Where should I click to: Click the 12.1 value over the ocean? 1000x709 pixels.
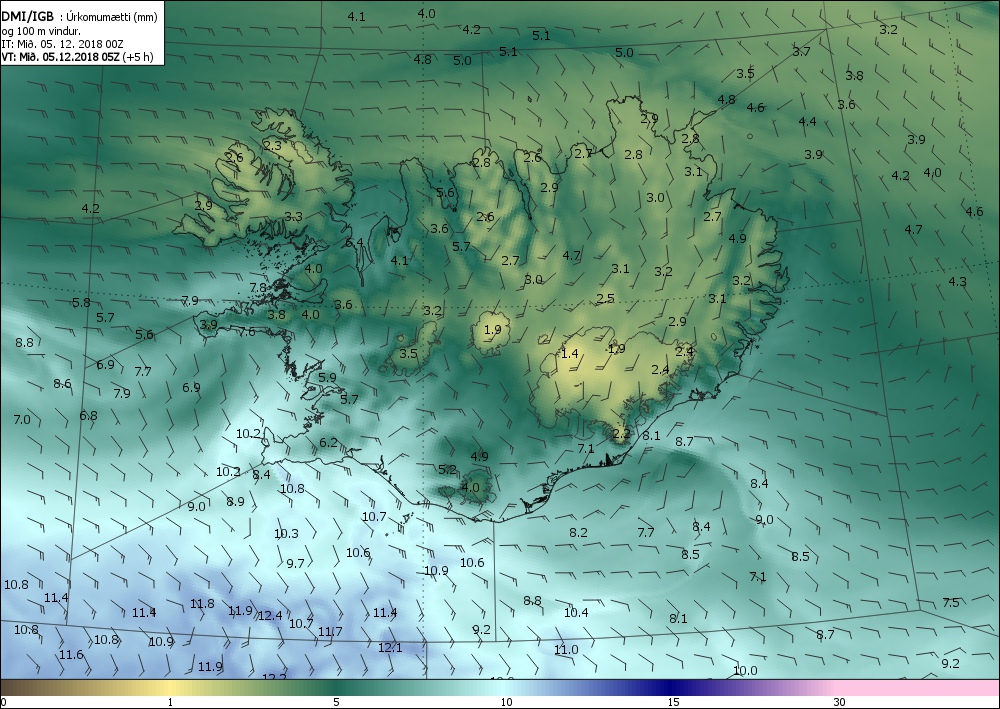(390, 648)
